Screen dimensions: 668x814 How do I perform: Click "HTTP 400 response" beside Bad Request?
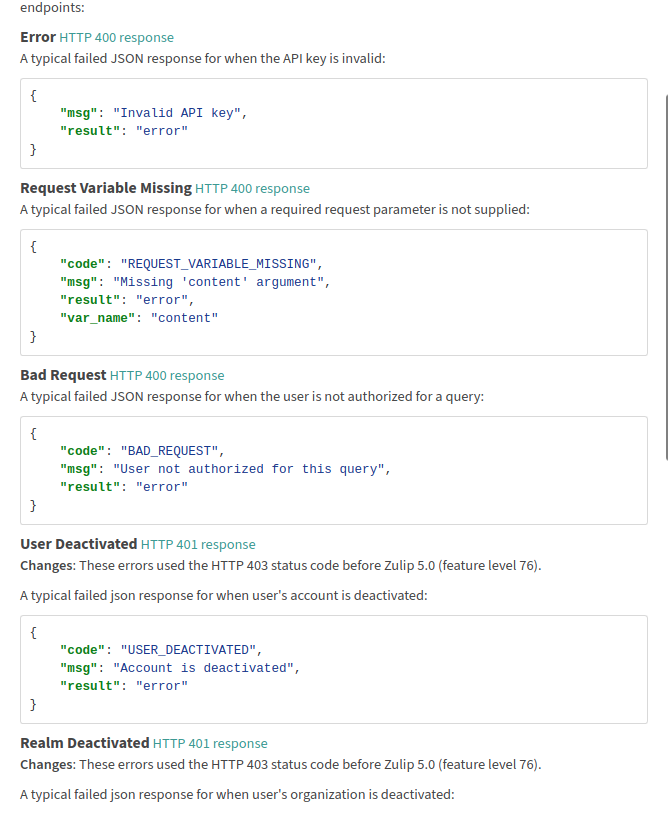[167, 376]
